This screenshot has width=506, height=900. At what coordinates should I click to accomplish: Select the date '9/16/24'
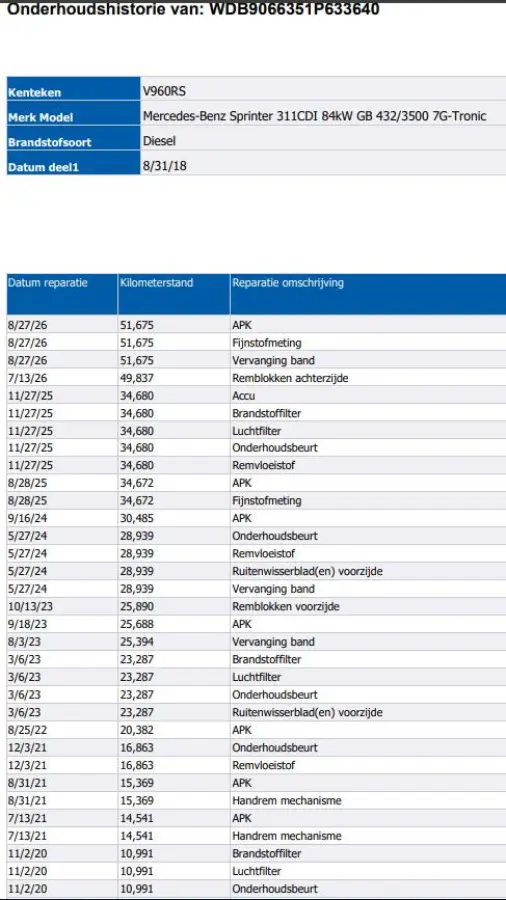[26, 518]
